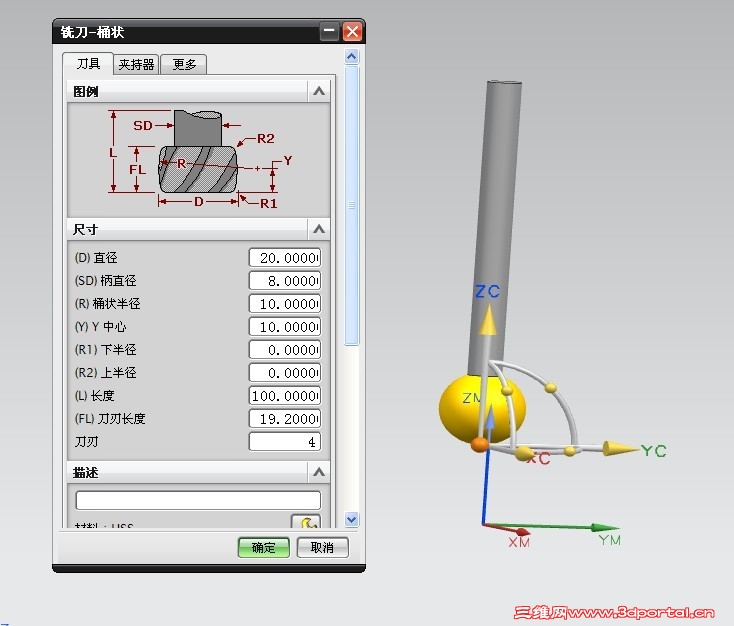Click the scrollbar up arrow
The image size is (734, 626).
point(352,57)
